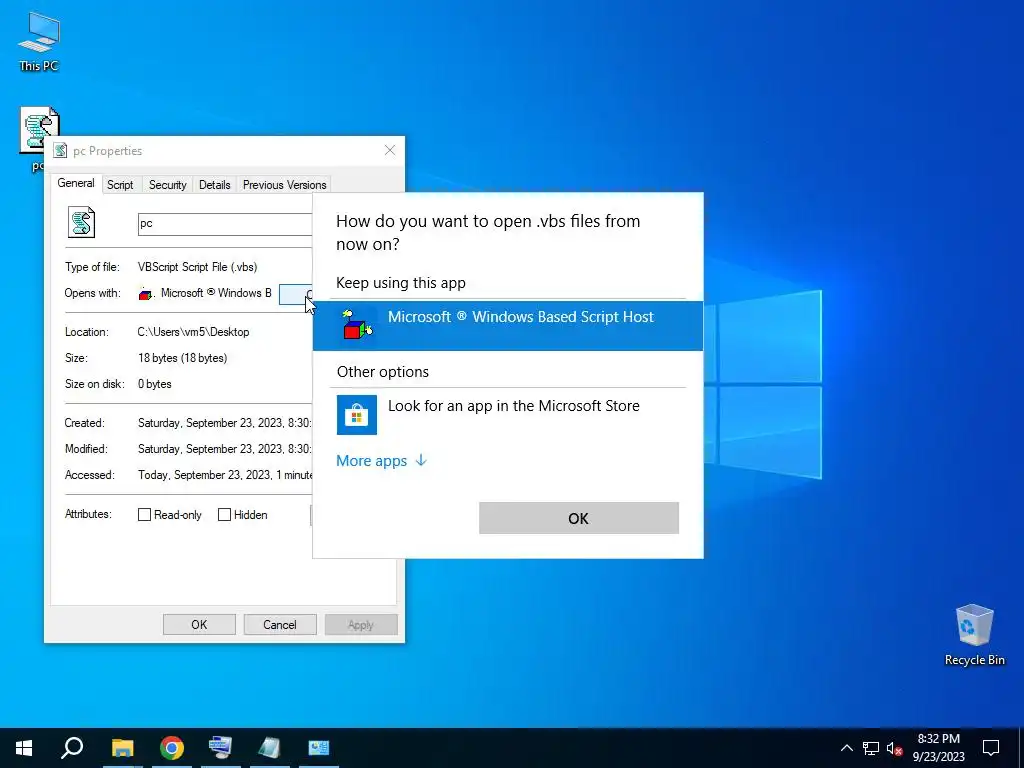Click the computer monitor app in taskbar
This screenshot has height=768, width=1024.
pyautogui.click(x=220, y=748)
